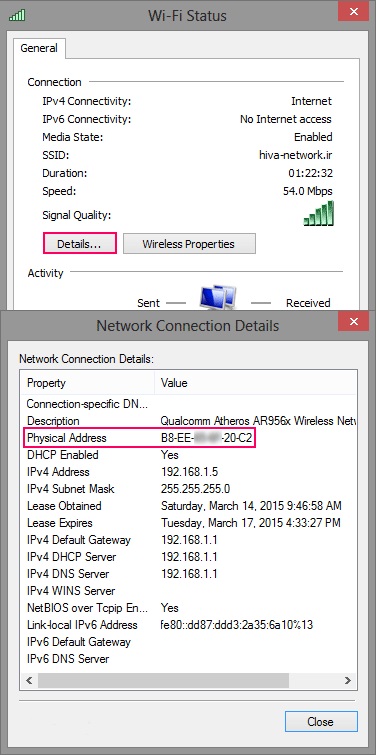Select the Physical Address row
The height and width of the screenshot is (755, 376).
pyautogui.click(x=188, y=438)
